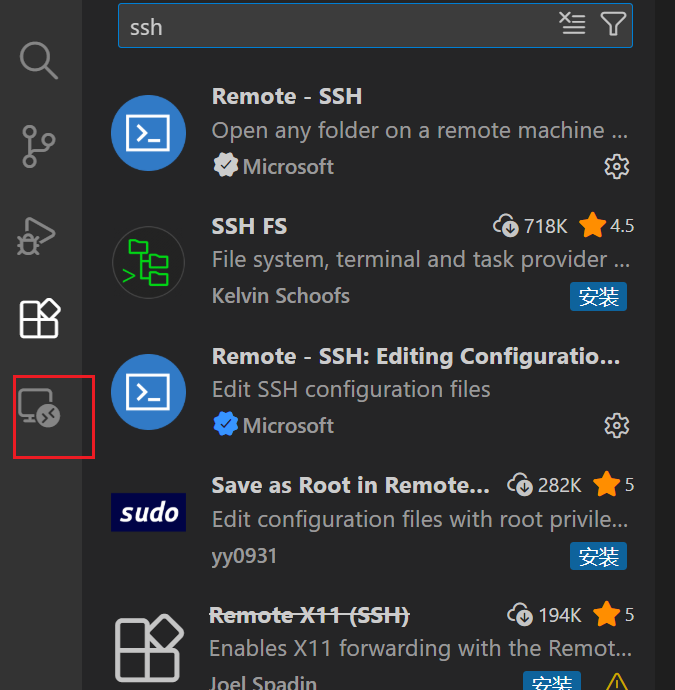Install Save as Root in Remote extension

598,556
